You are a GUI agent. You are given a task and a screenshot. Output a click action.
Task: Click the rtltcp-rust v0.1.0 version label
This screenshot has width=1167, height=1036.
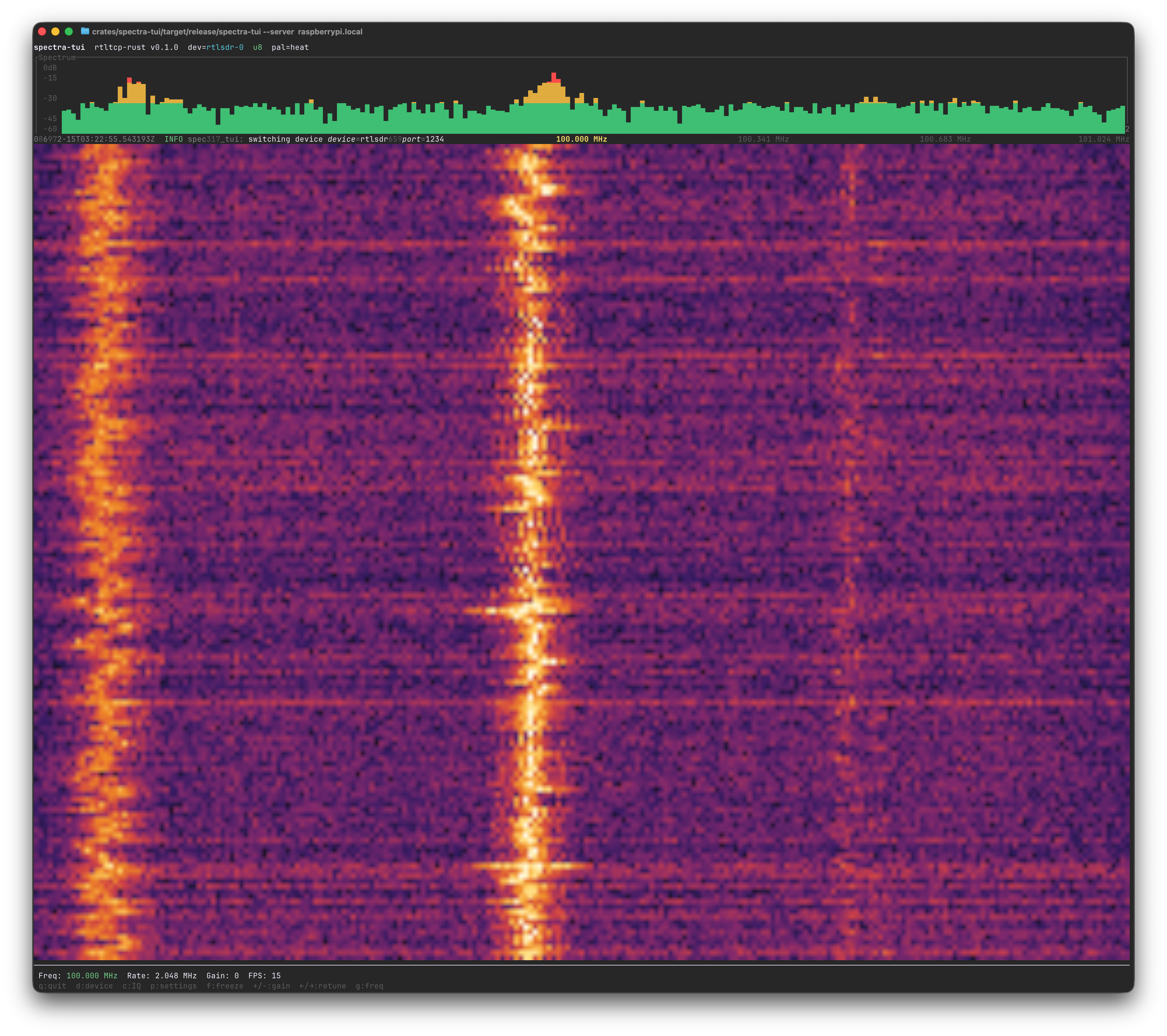[x=134, y=48]
